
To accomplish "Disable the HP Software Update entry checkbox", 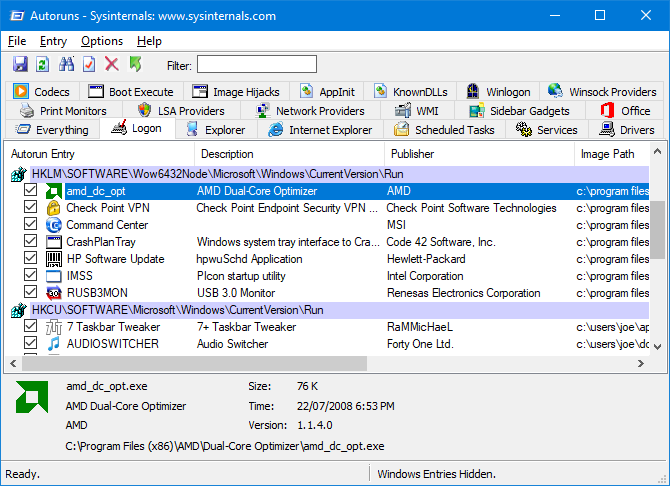I will 30,259.
